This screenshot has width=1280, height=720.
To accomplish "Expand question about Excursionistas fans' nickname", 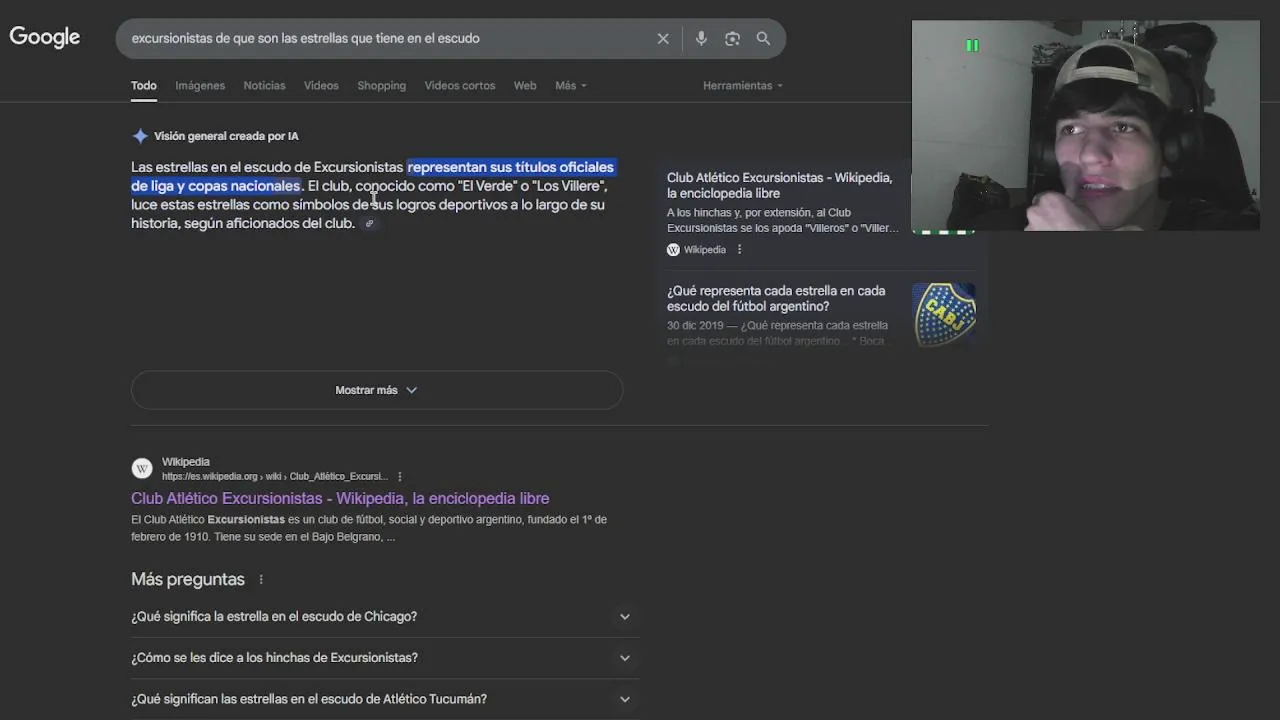I will pyautogui.click(x=385, y=658).
